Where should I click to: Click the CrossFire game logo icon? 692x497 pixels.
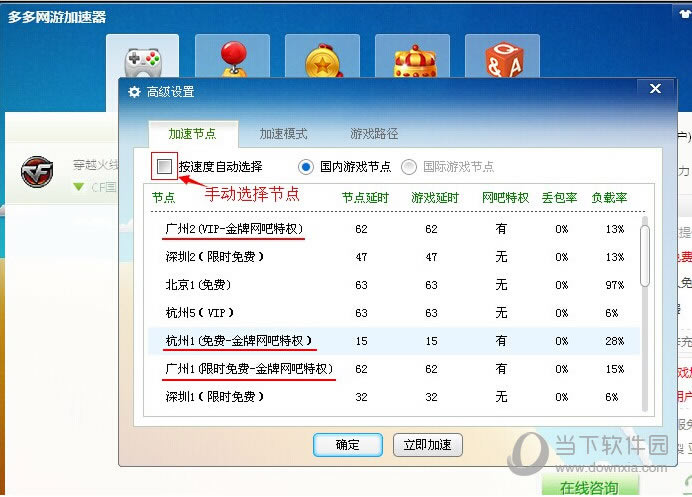37,172
